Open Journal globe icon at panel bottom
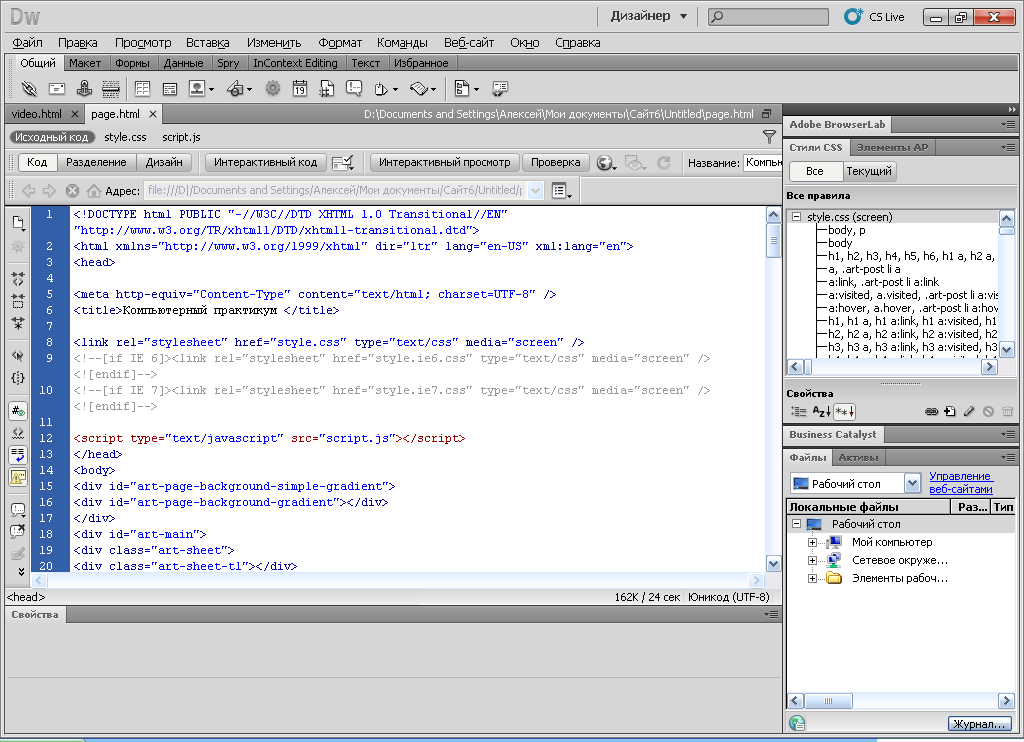This screenshot has height=742, width=1024. tap(797, 723)
